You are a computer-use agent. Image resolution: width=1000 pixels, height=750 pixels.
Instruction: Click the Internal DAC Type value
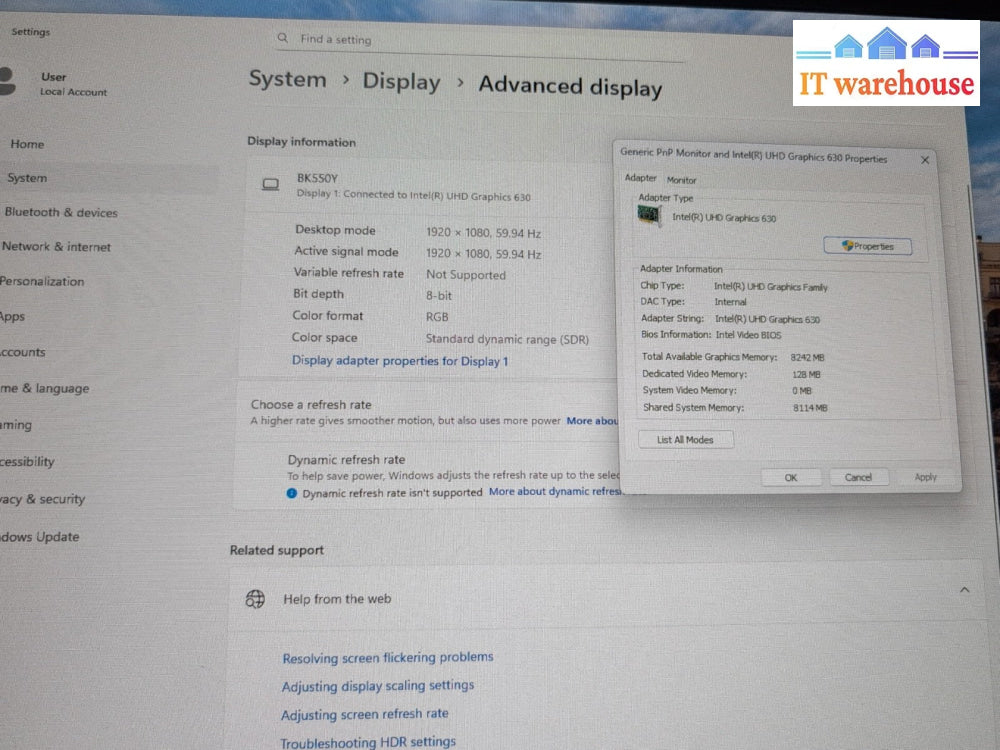click(730, 302)
